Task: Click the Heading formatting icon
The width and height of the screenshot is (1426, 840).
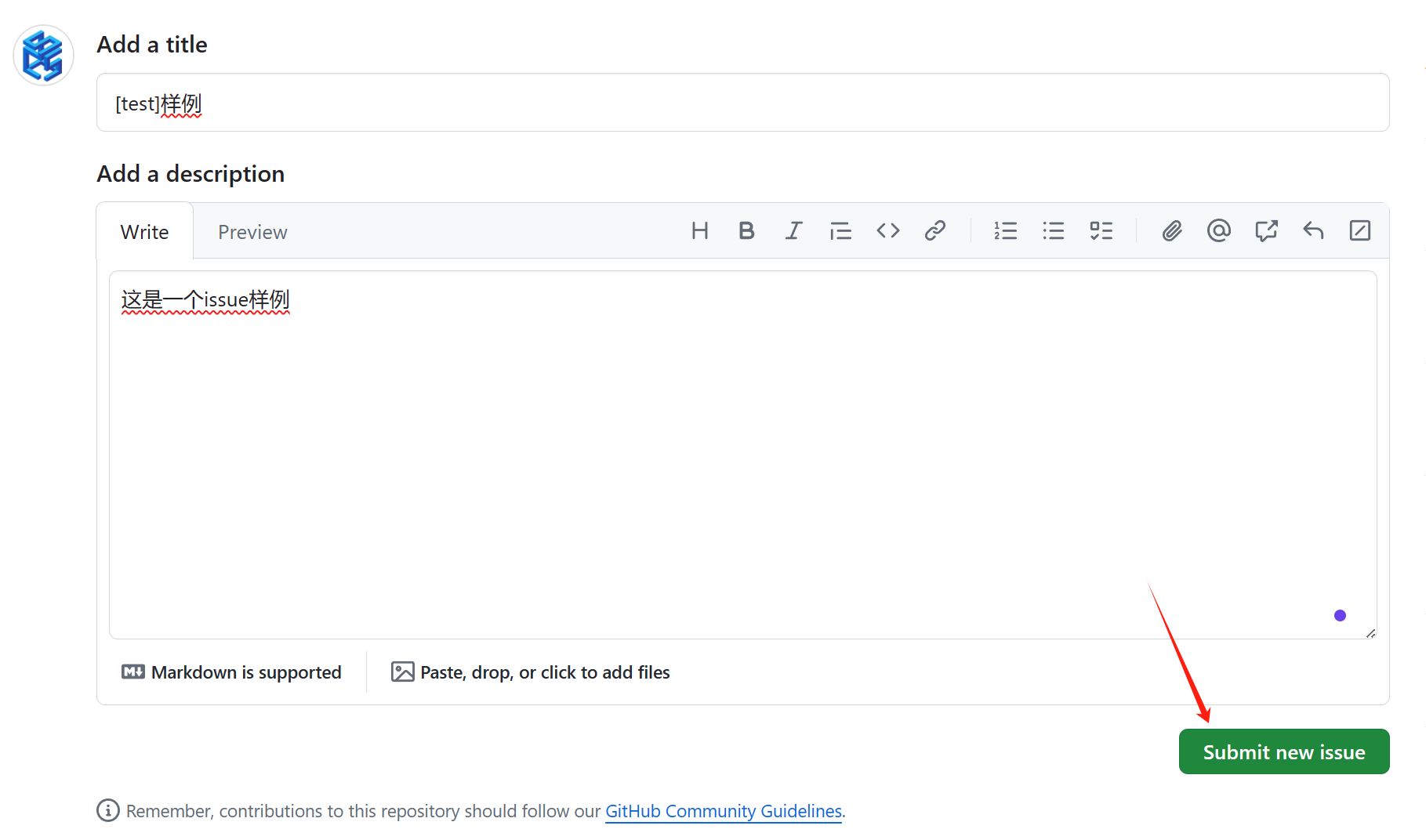Action: 699,231
